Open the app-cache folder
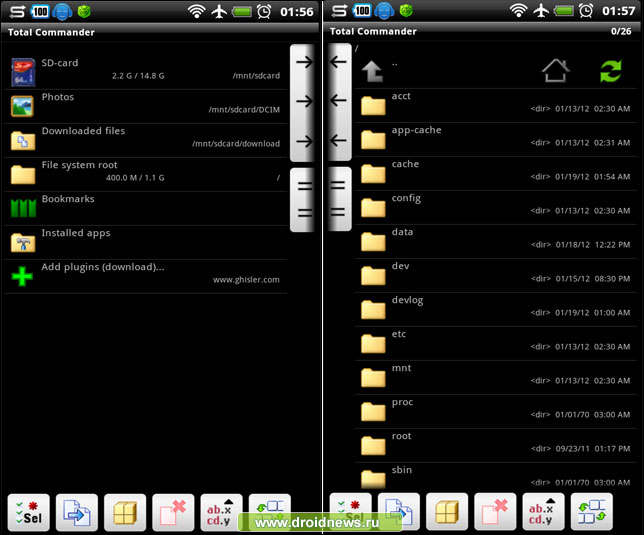The height and width of the screenshot is (535, 644). [496, 139]
